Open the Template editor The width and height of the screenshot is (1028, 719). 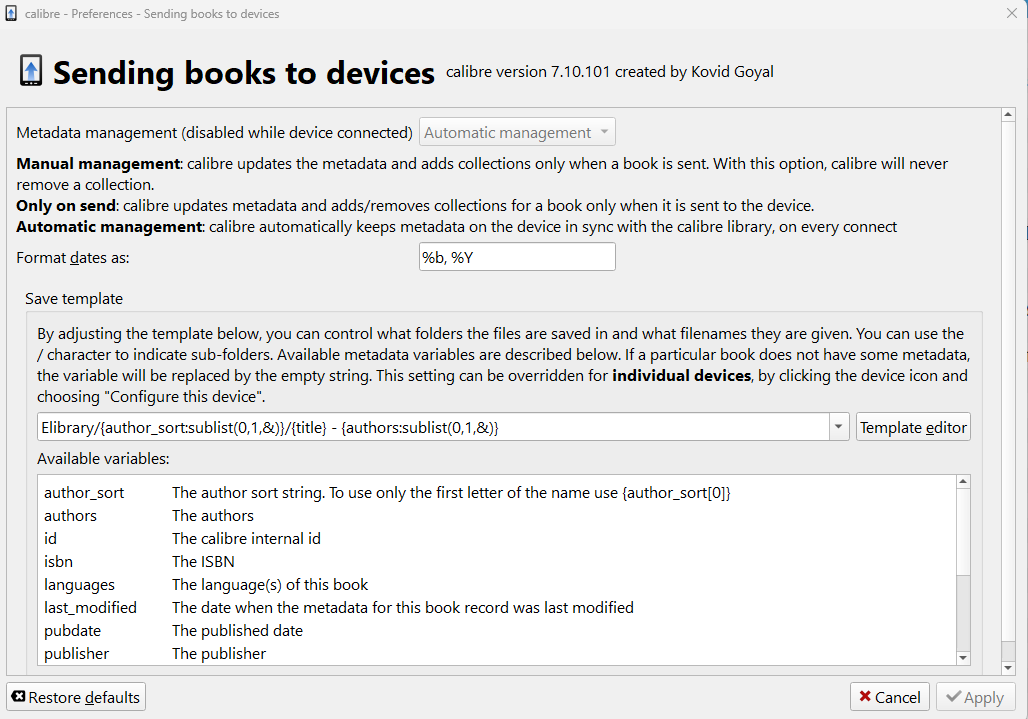[913, 428]
